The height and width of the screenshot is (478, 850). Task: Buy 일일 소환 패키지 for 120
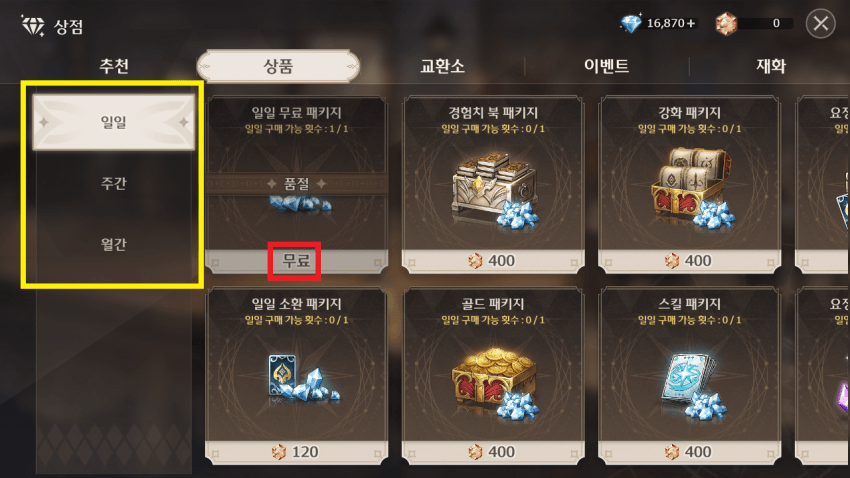[x=296, y=452]
